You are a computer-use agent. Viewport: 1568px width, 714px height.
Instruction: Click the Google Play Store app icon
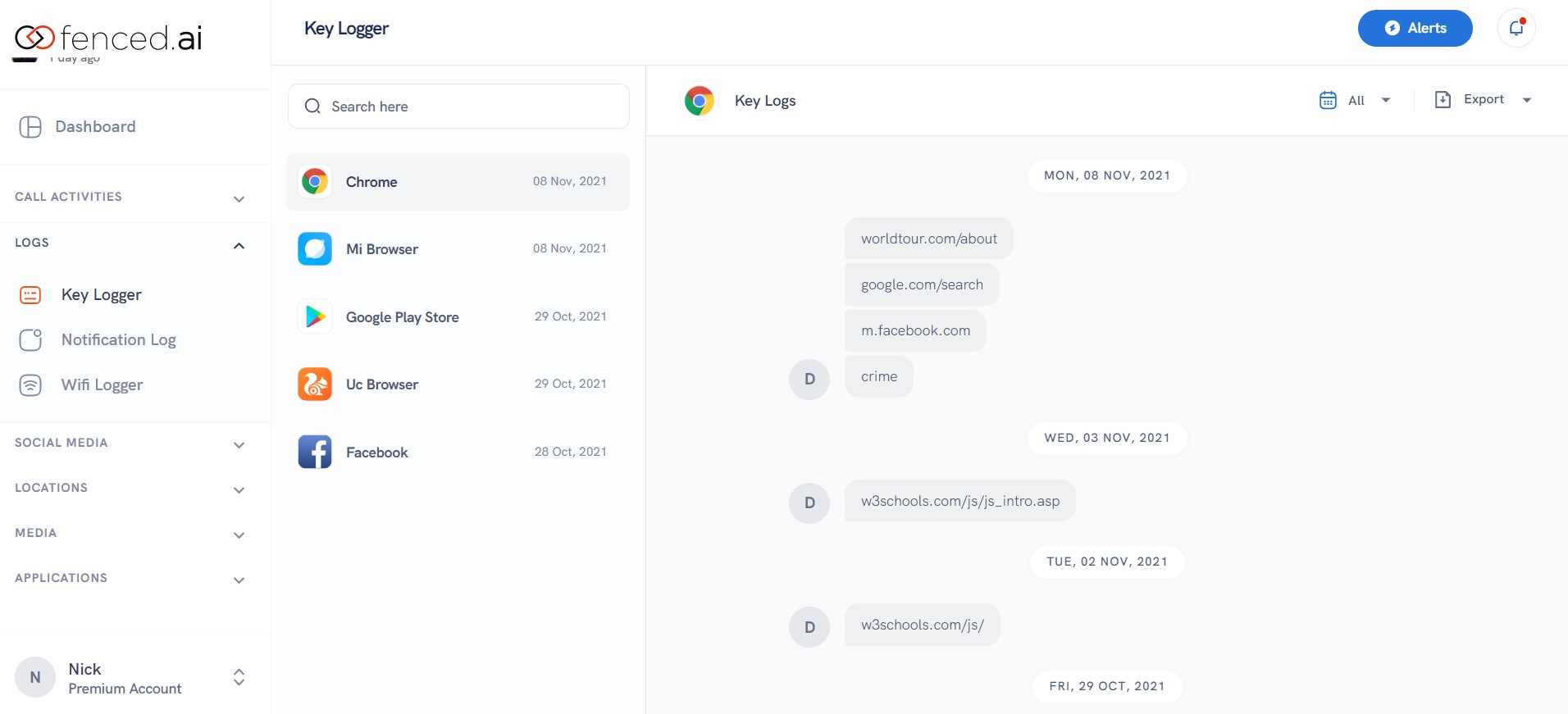pos(315,317)
